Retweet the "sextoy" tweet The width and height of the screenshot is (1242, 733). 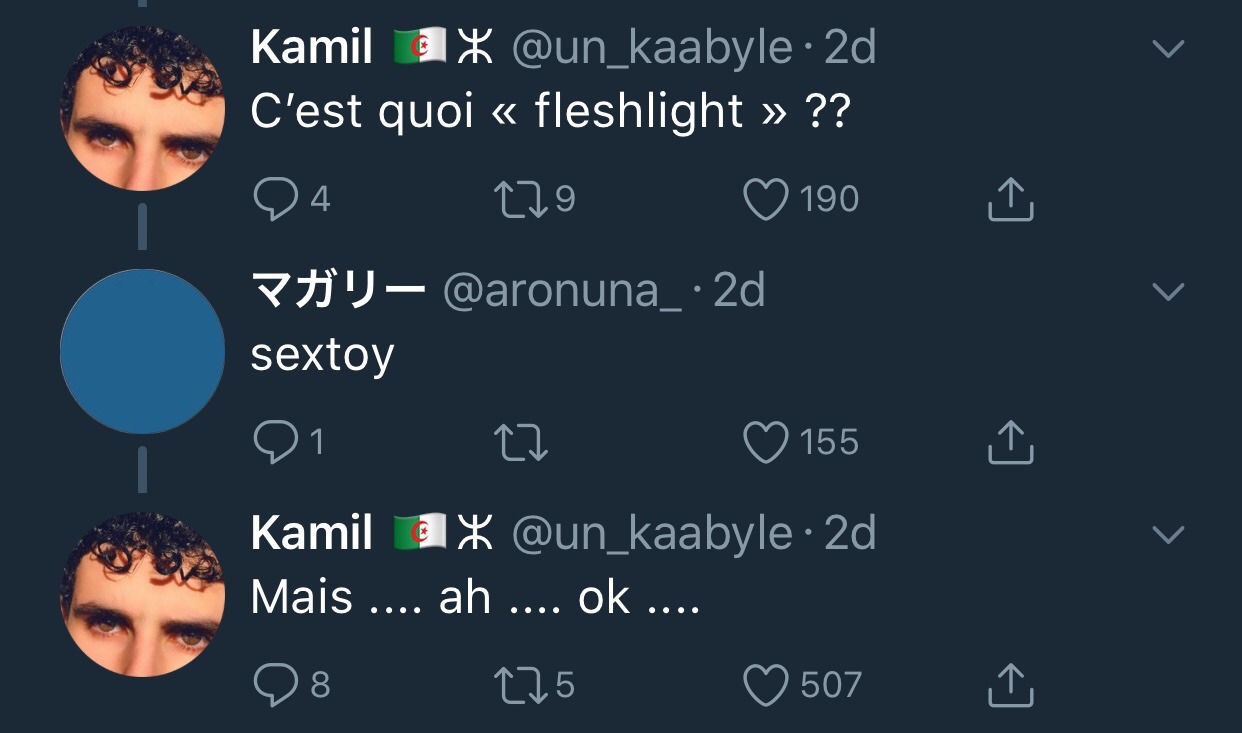click(521, 442)
